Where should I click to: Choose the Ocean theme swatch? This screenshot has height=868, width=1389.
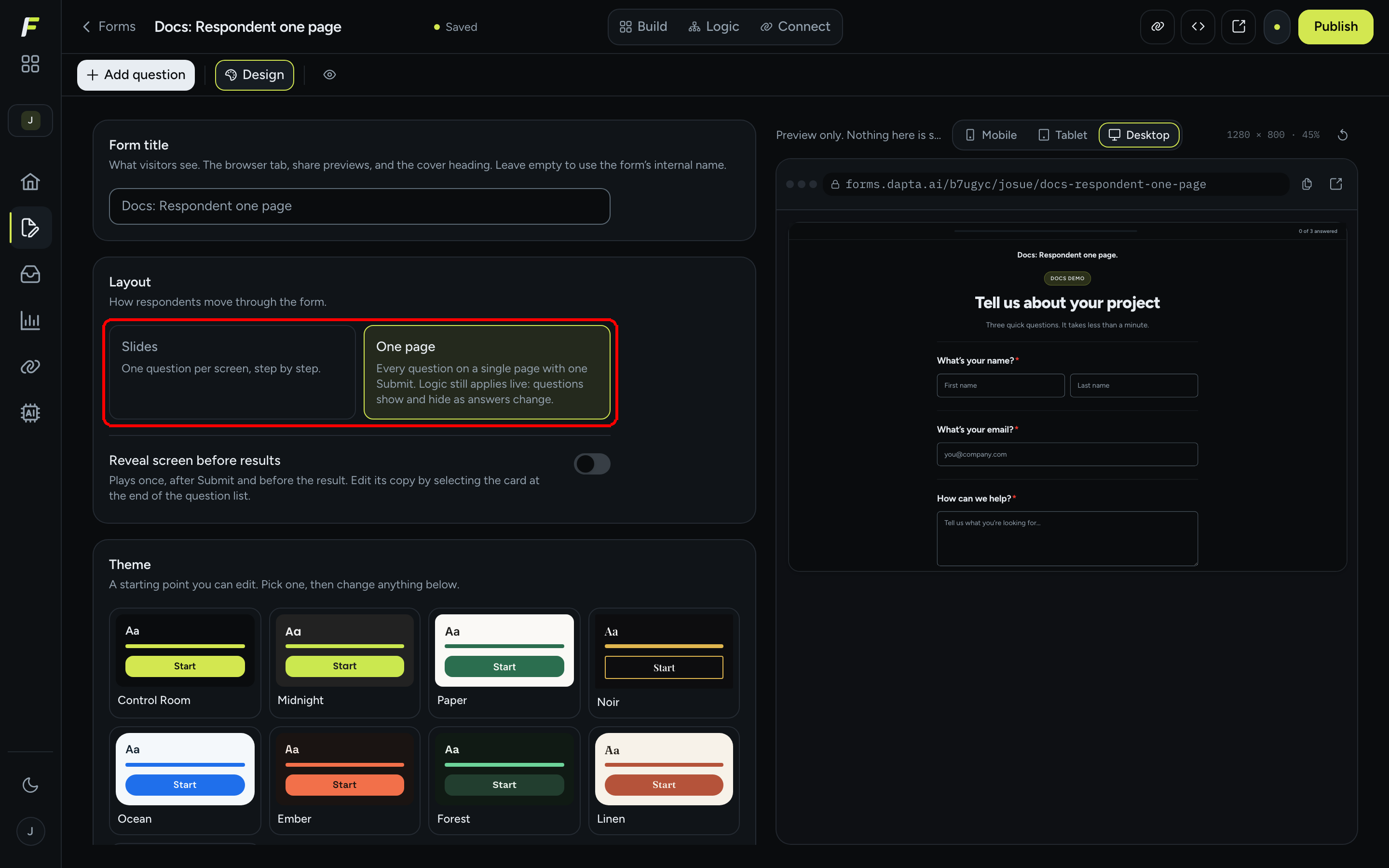(185, 781)
